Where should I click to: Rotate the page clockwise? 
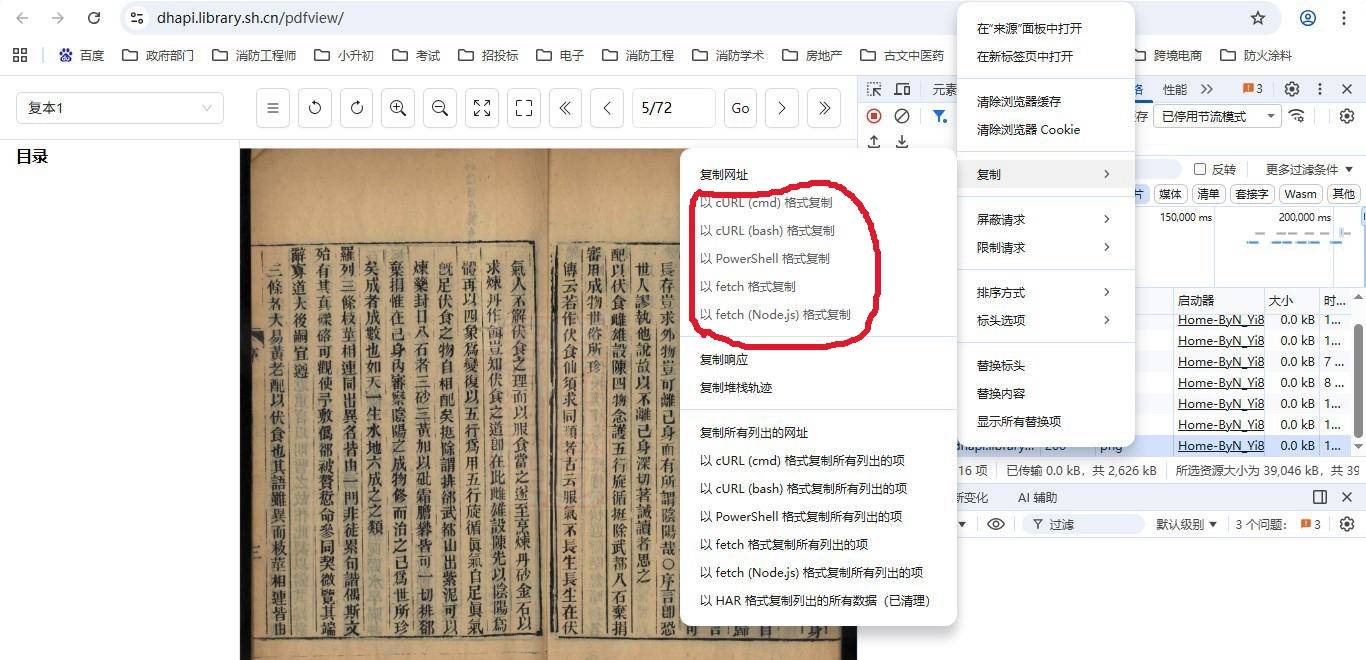pyautogui.click(x=356, y=108)
